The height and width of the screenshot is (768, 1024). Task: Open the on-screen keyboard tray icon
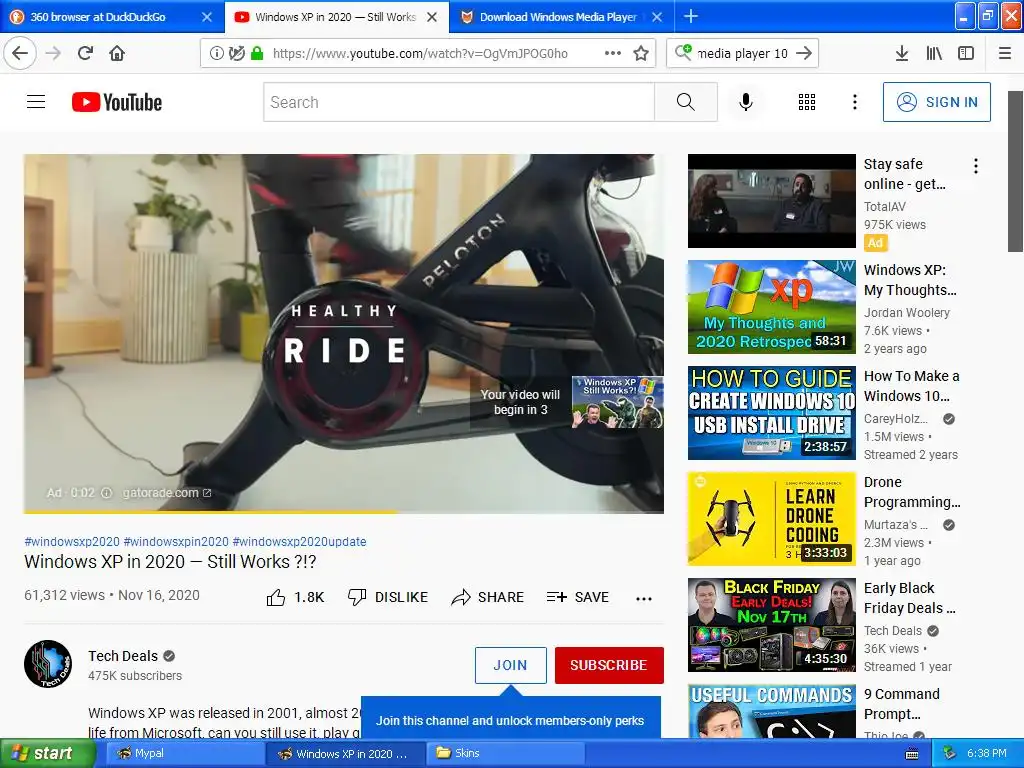click(912, 754)
